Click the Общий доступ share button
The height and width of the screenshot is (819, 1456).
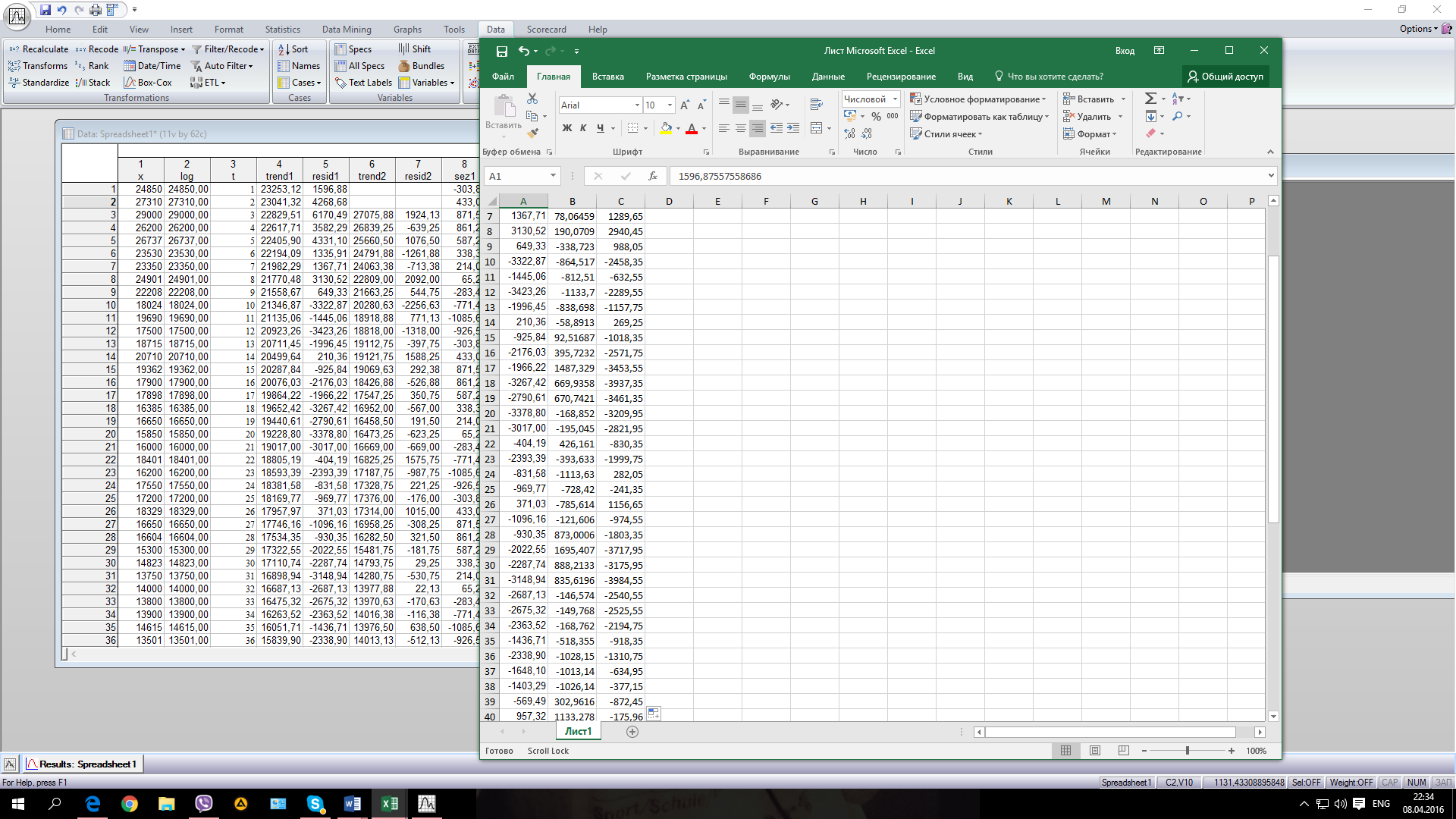tap(1225, 77)
